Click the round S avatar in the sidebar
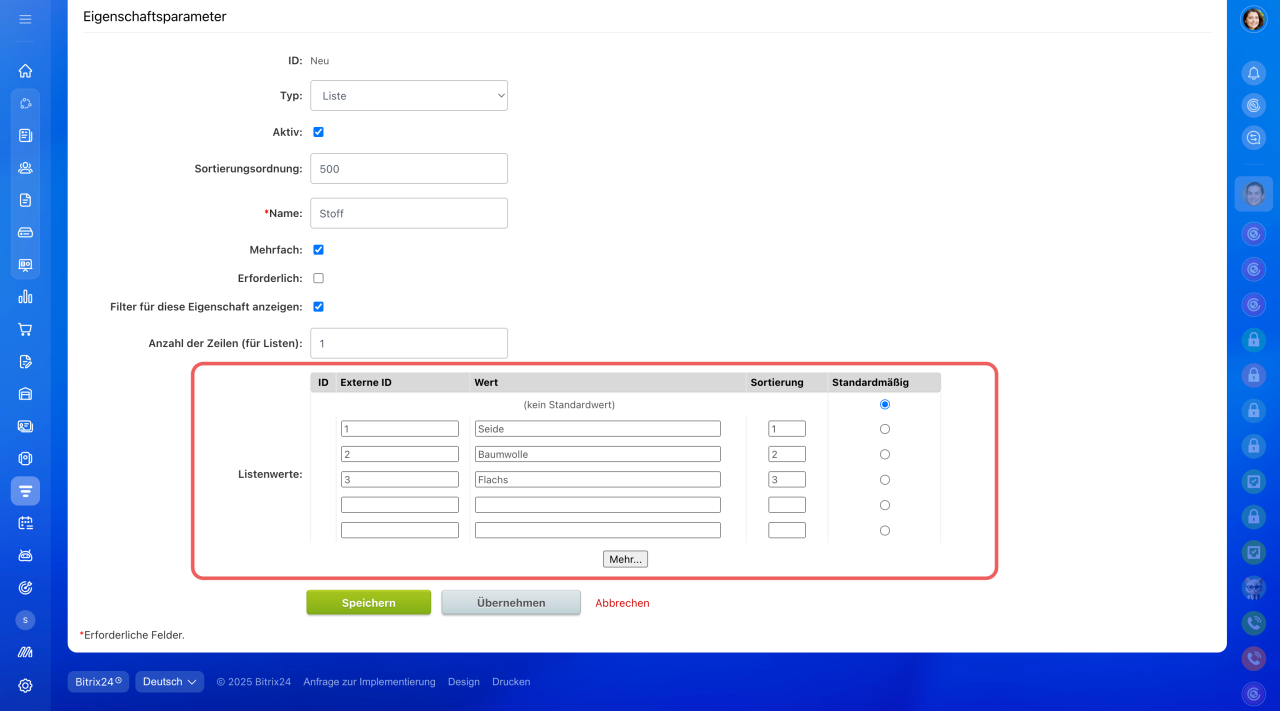This screenshot has width=1280, height=711. point(25,620)
